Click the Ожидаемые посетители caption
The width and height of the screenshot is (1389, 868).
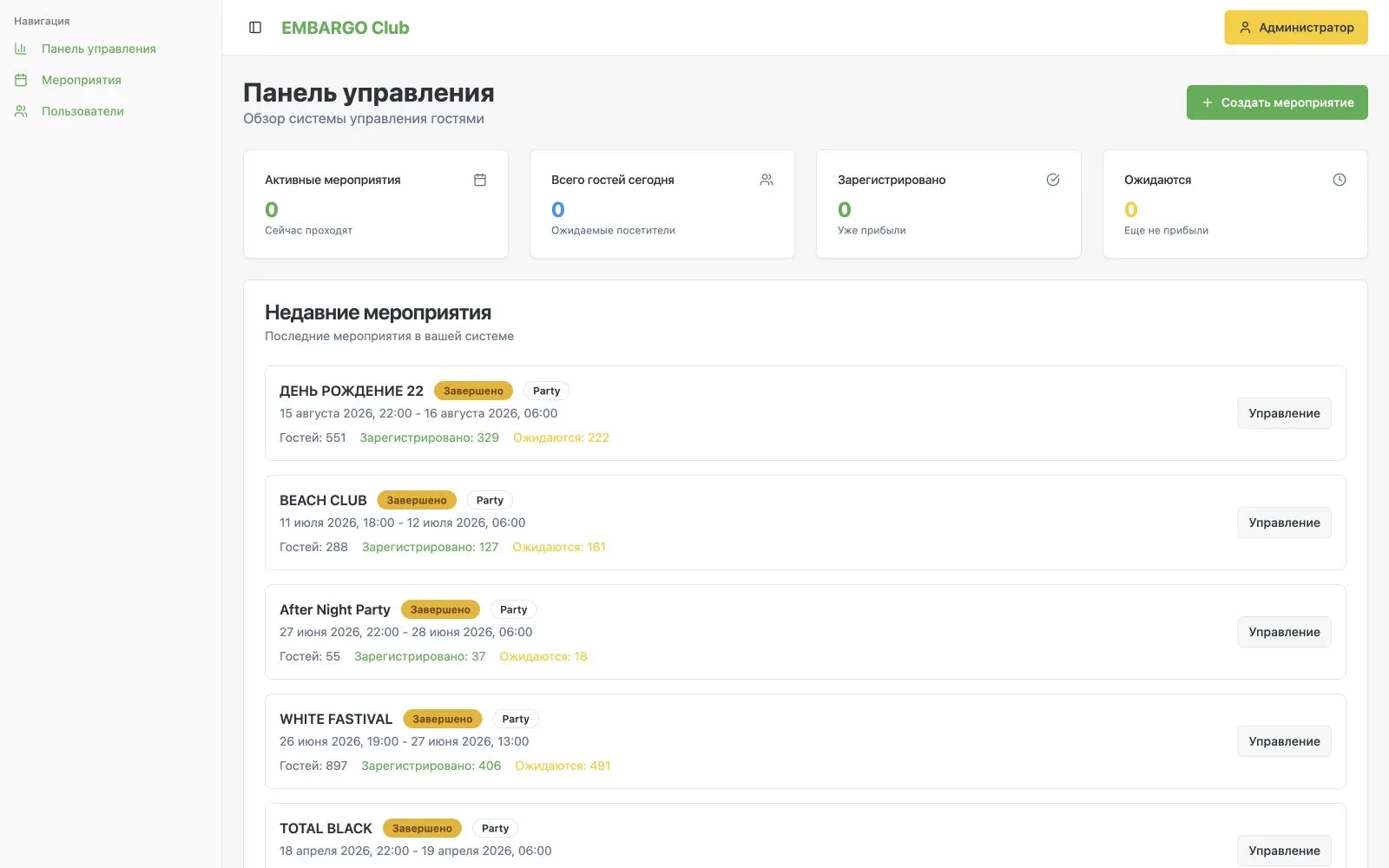pos(613,230)
